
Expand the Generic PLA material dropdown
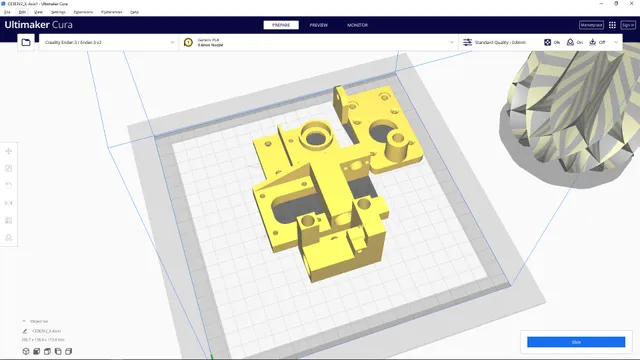pyautogui.click(x=319, y=42)
